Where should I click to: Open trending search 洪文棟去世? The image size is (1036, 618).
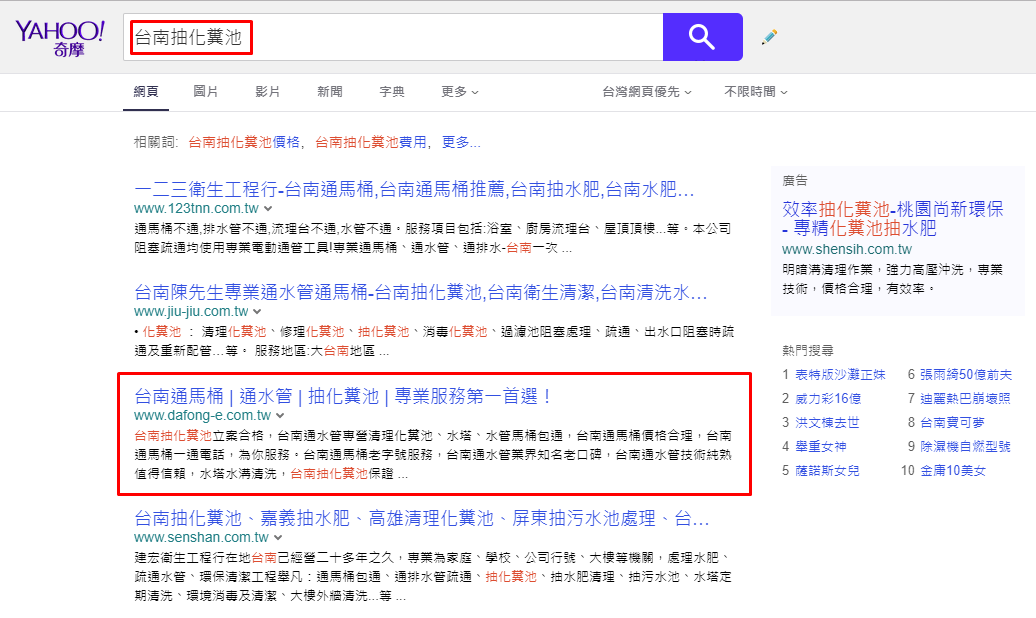pyautogui.click(x=827, y=422)
